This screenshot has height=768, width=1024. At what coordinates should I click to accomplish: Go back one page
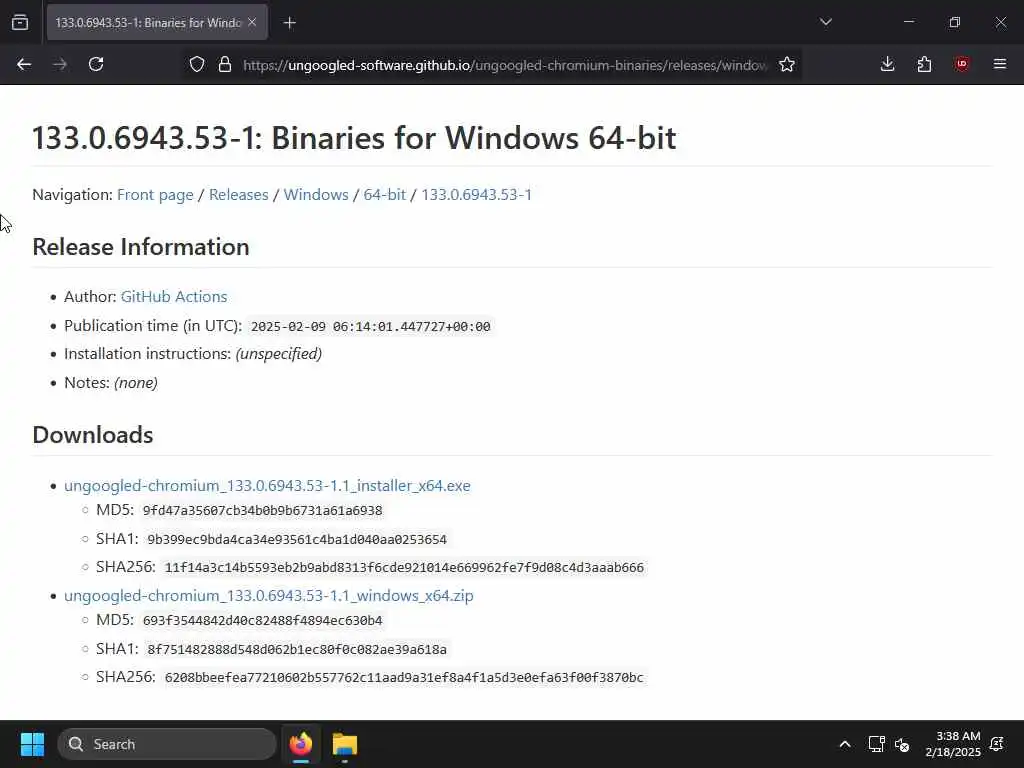coord(24,64)
